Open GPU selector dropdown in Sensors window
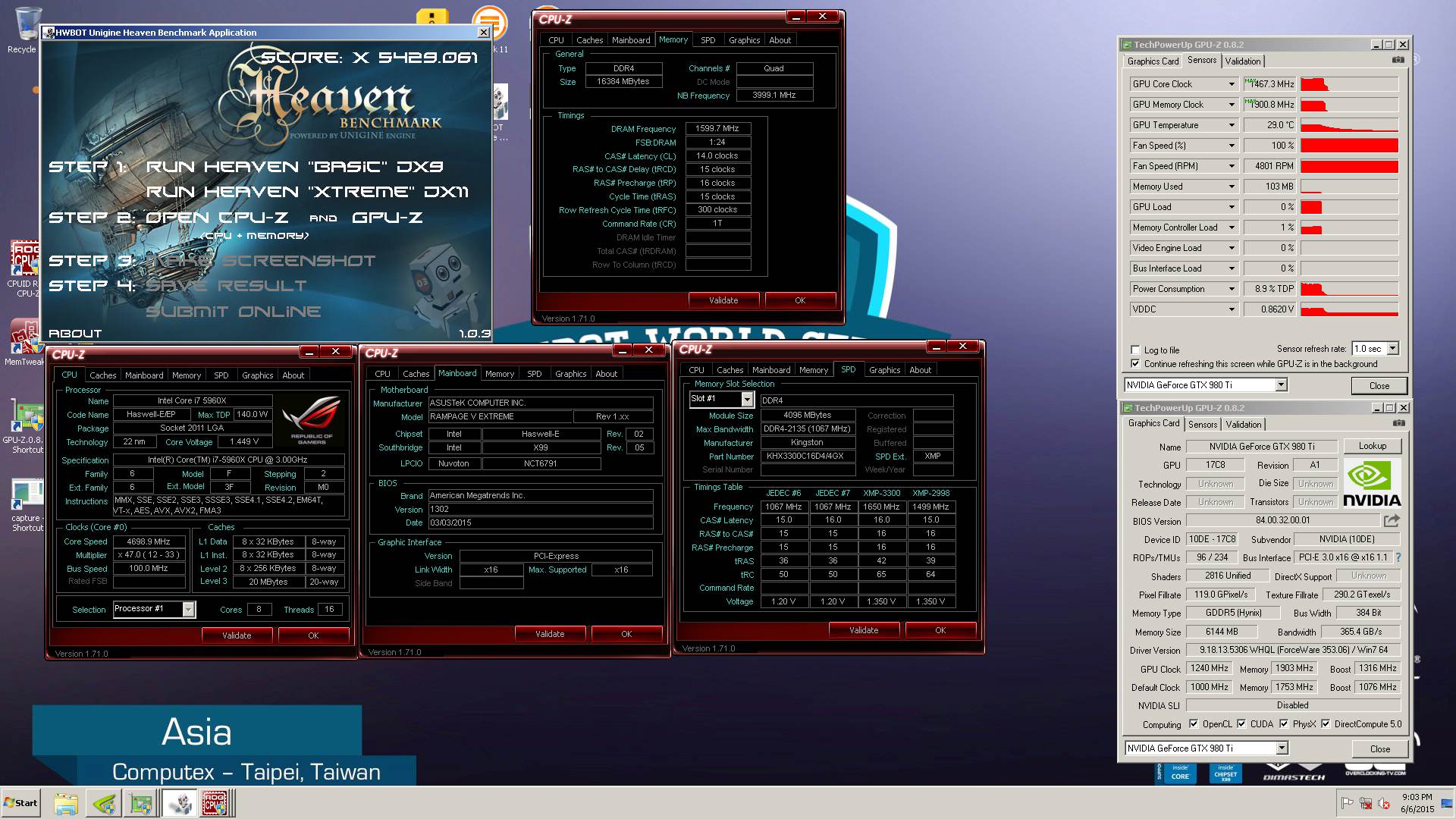The width and height of the screenshot is (1456, 819). click(x=1282, y=385)
